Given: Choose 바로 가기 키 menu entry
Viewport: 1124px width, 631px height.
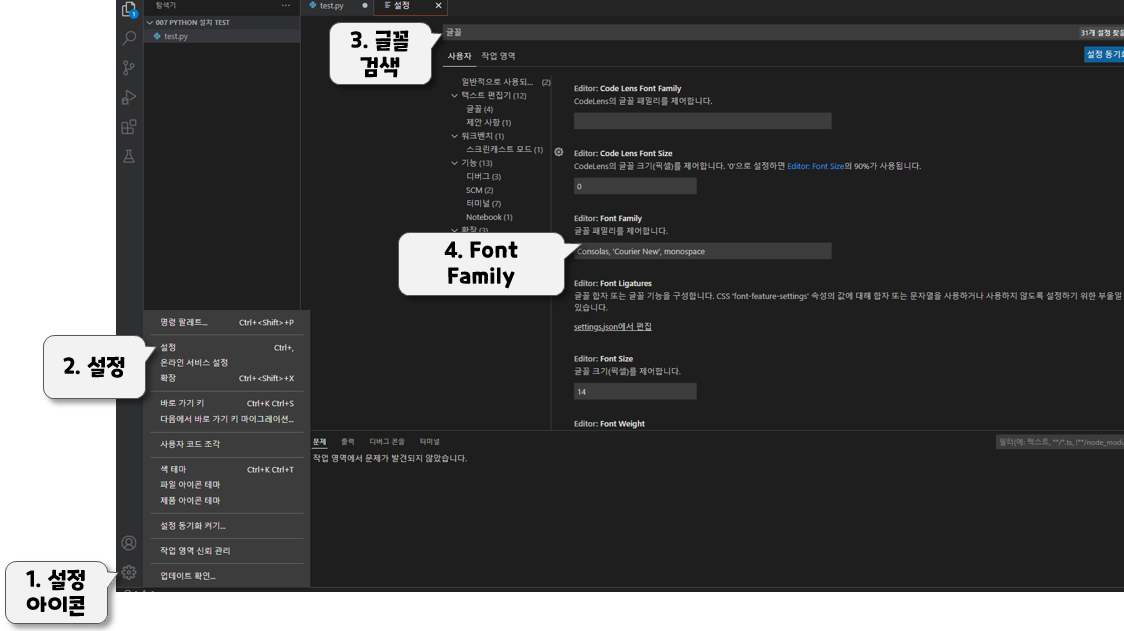Looking at the screenshot, I should [x=227, y=403].
